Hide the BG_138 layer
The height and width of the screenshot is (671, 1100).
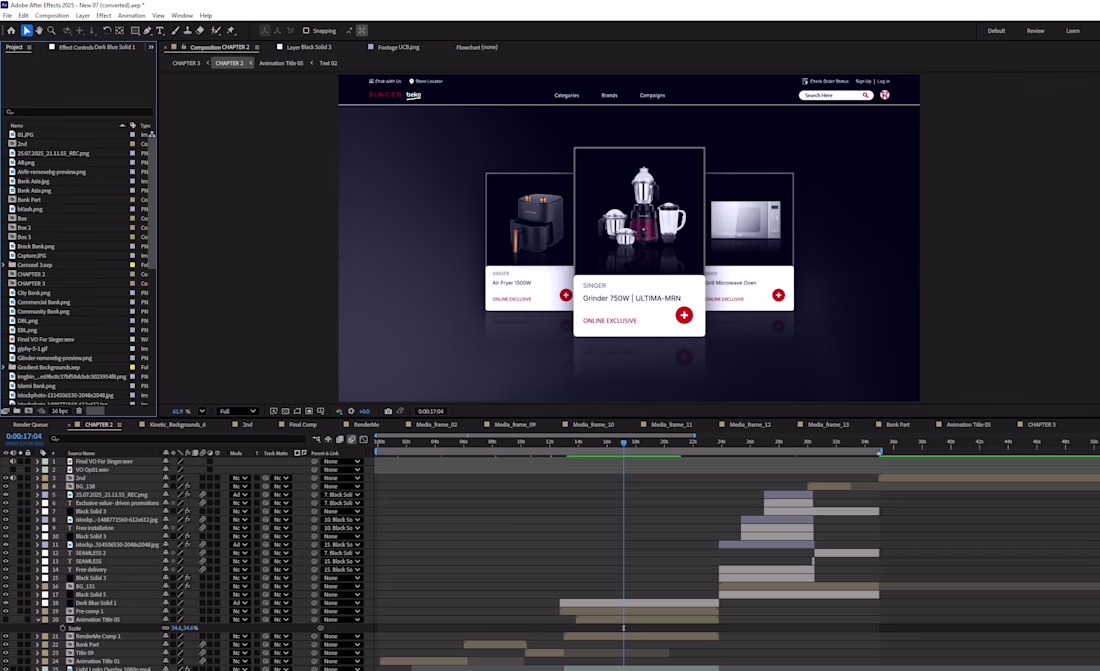5,486
